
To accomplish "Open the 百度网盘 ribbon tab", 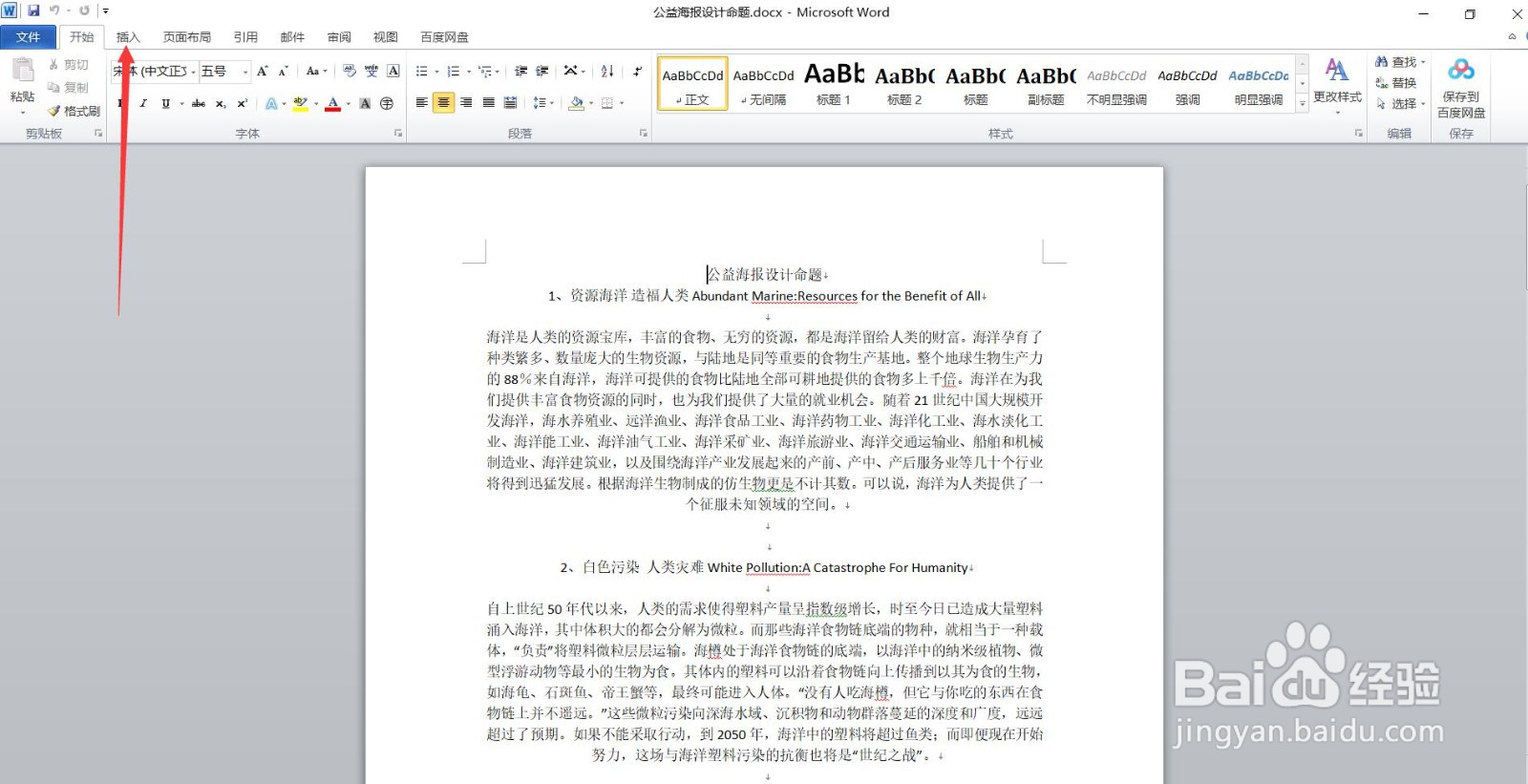I will point(444,37).
